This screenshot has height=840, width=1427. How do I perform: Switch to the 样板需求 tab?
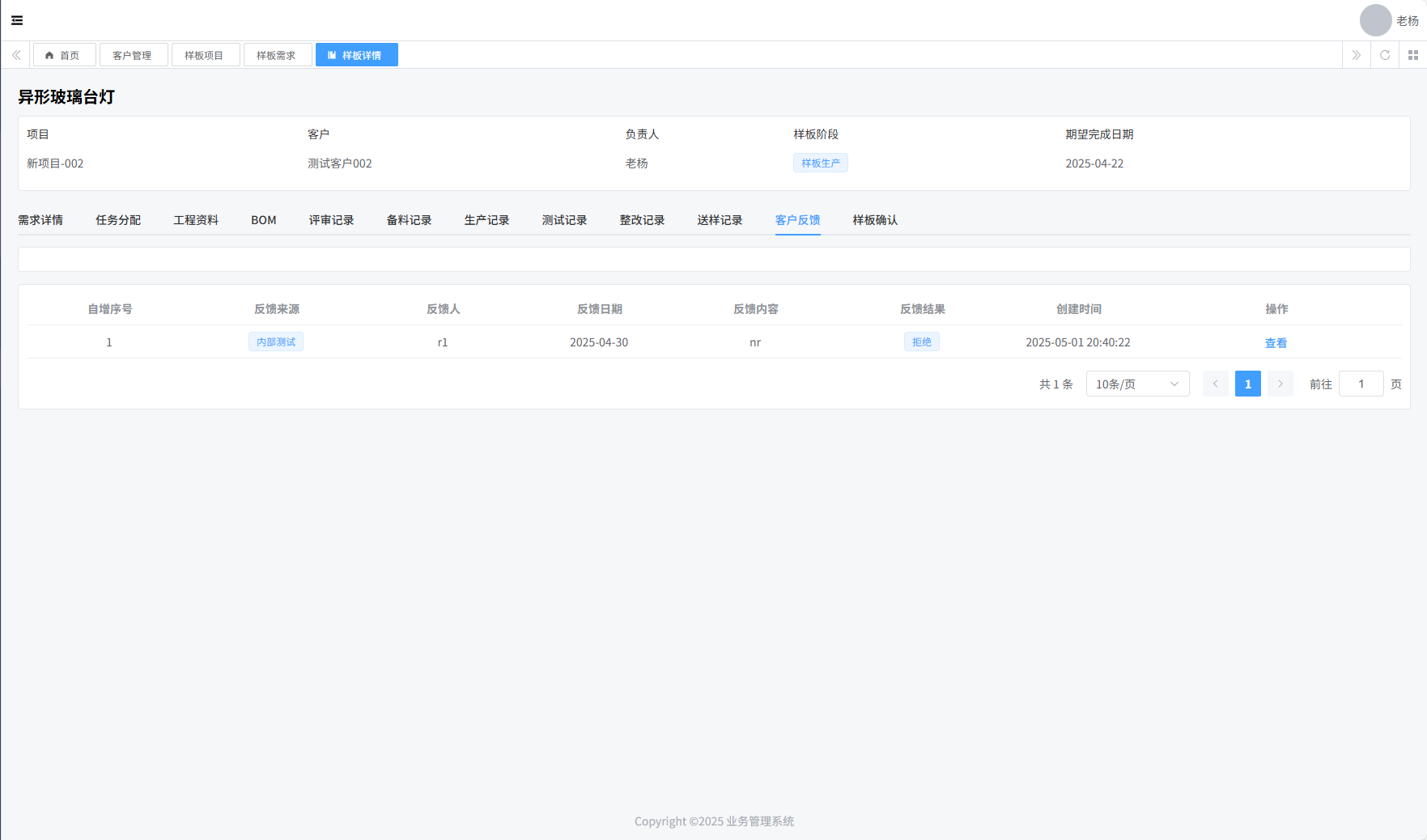[x=277, y=55]
